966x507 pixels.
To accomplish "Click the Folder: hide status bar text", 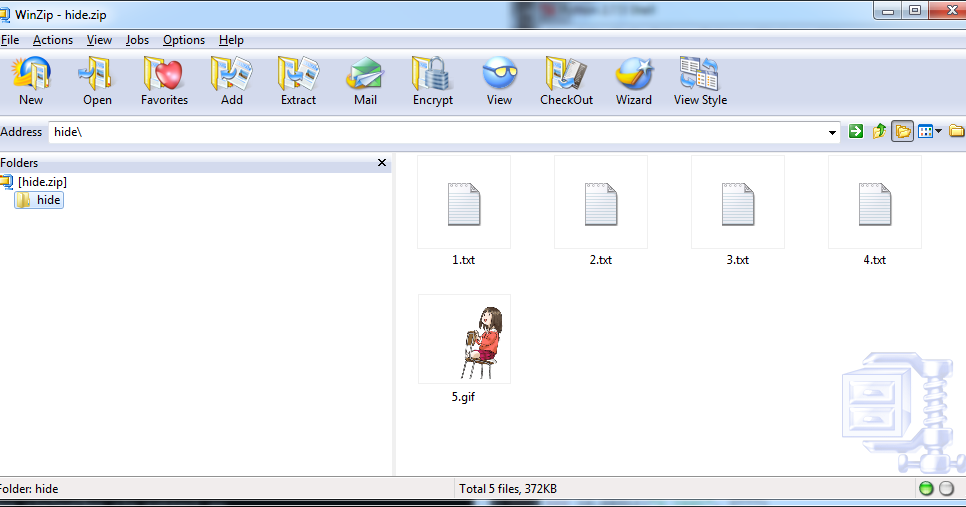I will click(29, 489).
